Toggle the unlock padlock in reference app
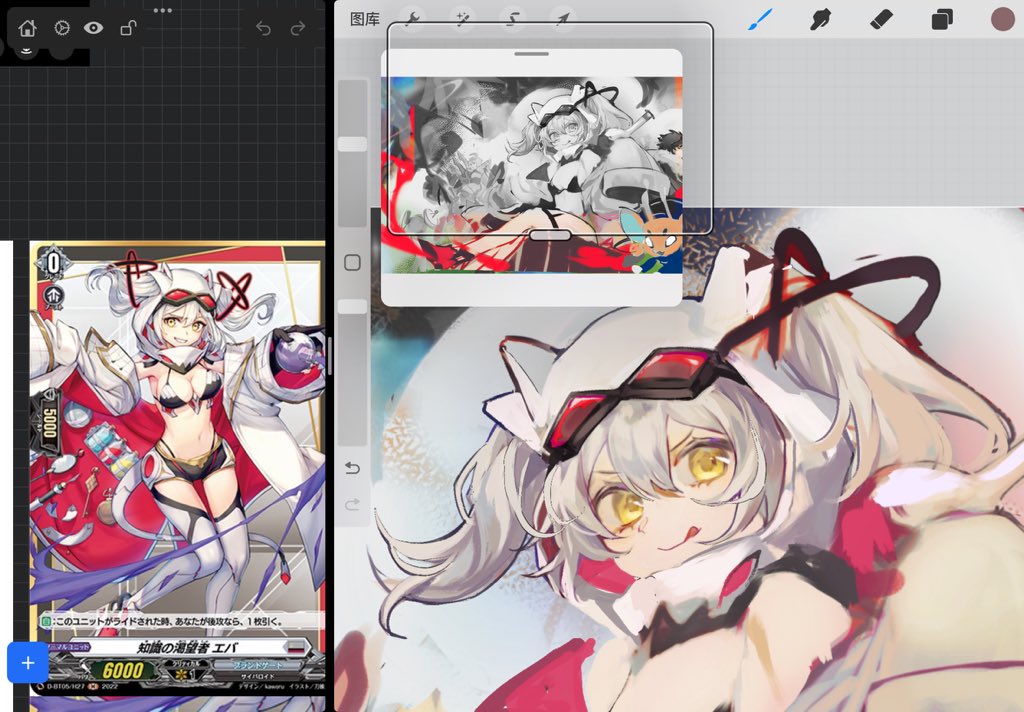1024x712 pixels. pos(128,28)
